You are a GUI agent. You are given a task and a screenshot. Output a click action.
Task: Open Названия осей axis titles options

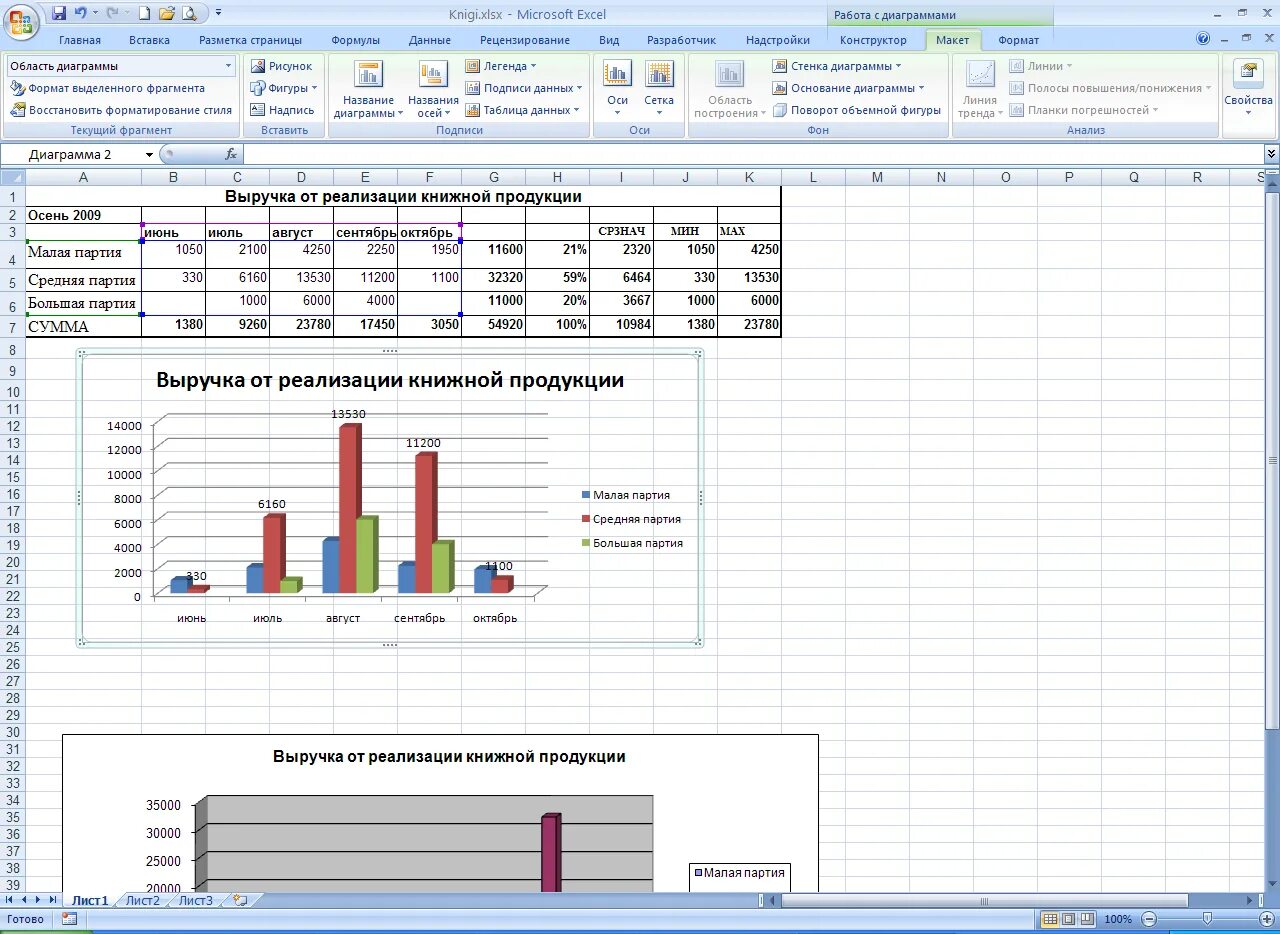coord(433,89)
